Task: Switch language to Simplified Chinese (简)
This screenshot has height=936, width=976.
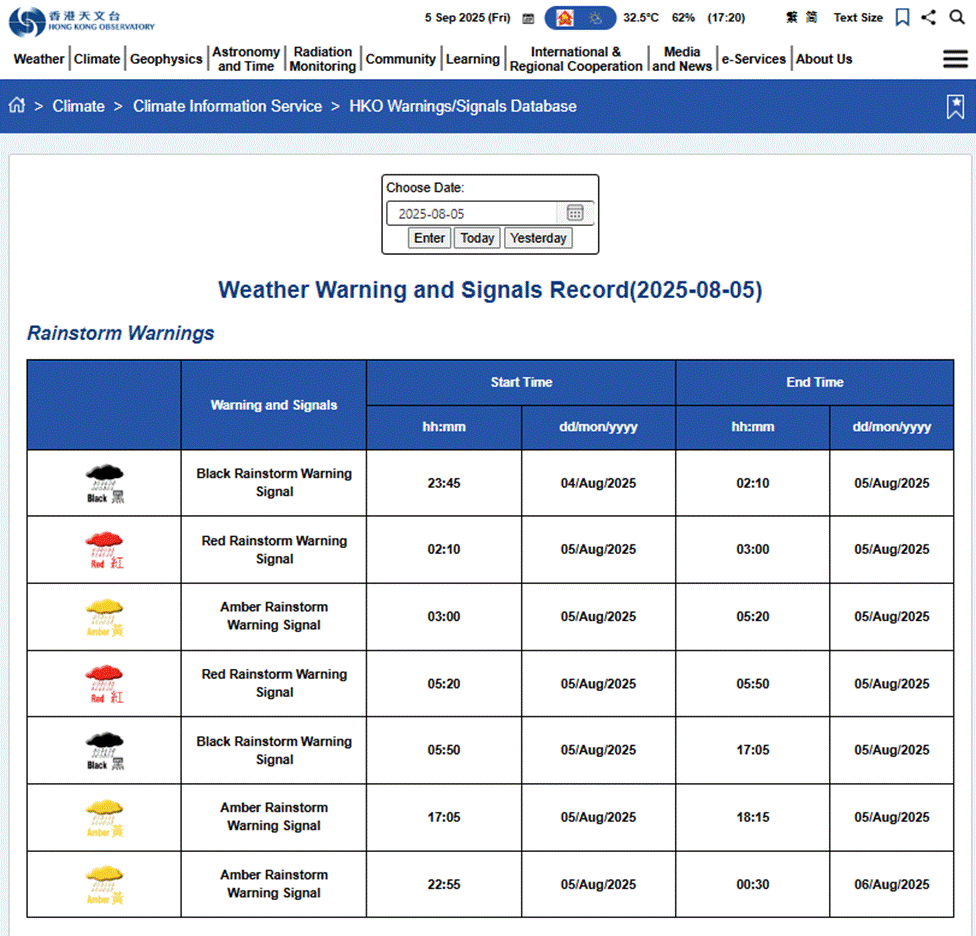Action: (812, 18)
